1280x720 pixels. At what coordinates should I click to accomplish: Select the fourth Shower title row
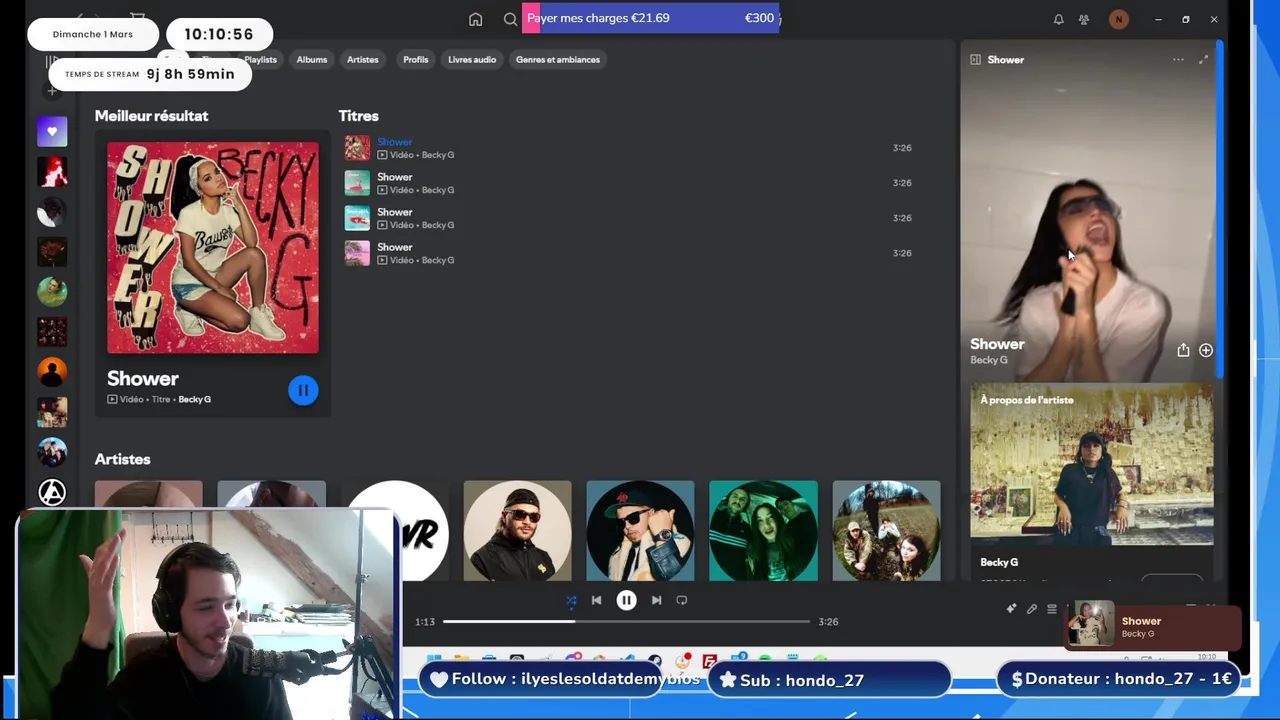[x=628, y=253]
